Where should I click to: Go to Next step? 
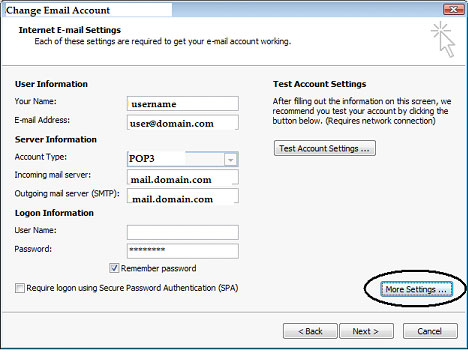tap(366, 331)
